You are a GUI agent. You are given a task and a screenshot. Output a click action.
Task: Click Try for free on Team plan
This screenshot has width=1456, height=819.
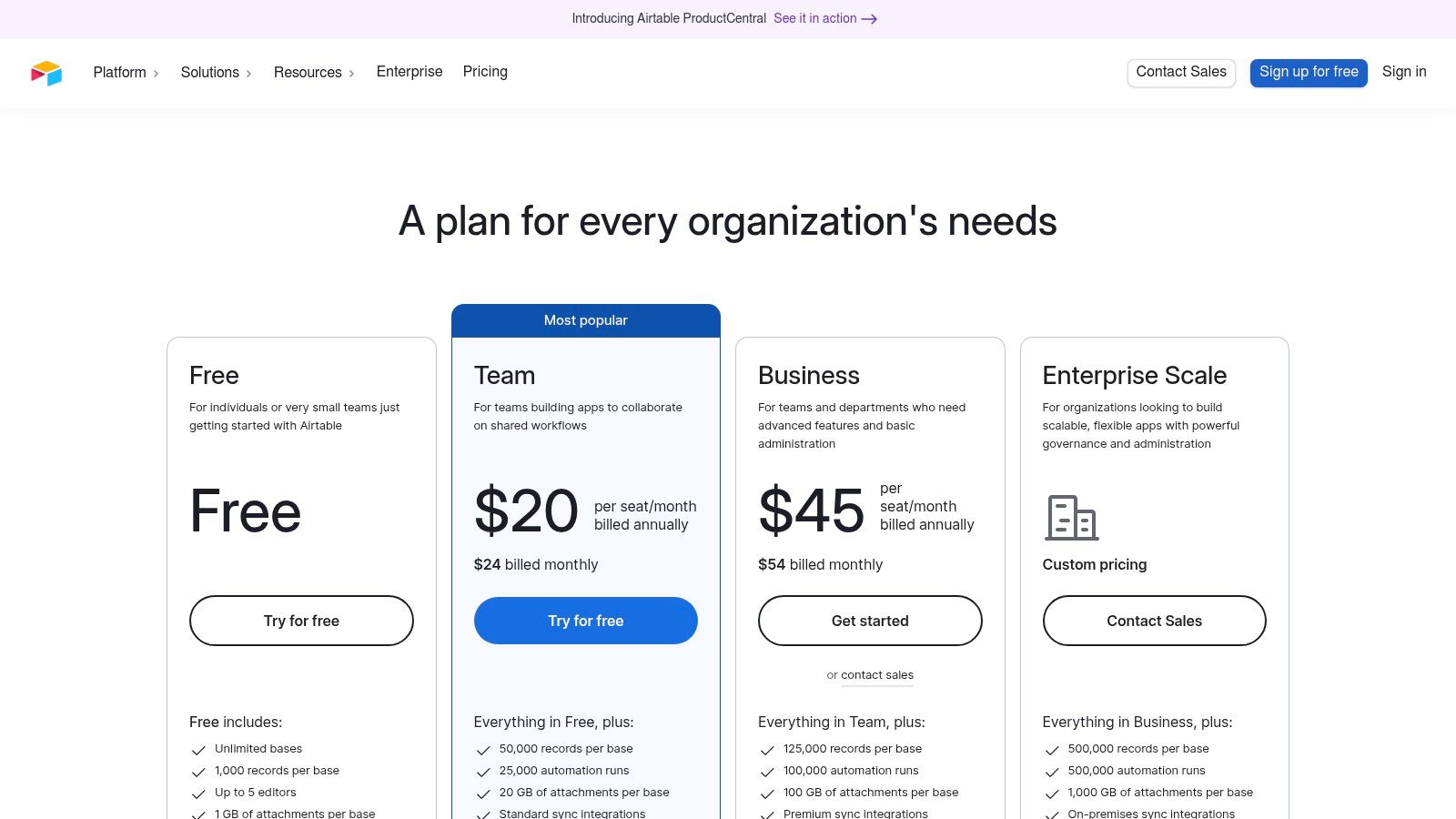586,621
